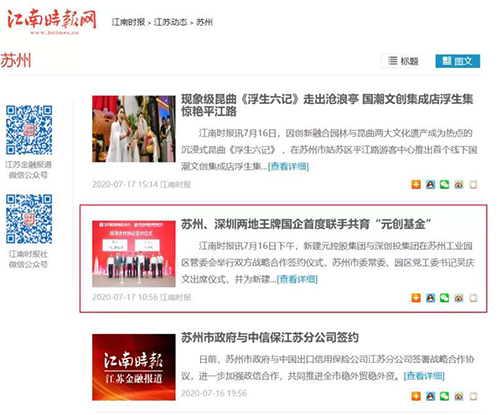The image size is (498, 415).
Task: Click the copy icon on the 中信保 article
Action: point(473,396)
